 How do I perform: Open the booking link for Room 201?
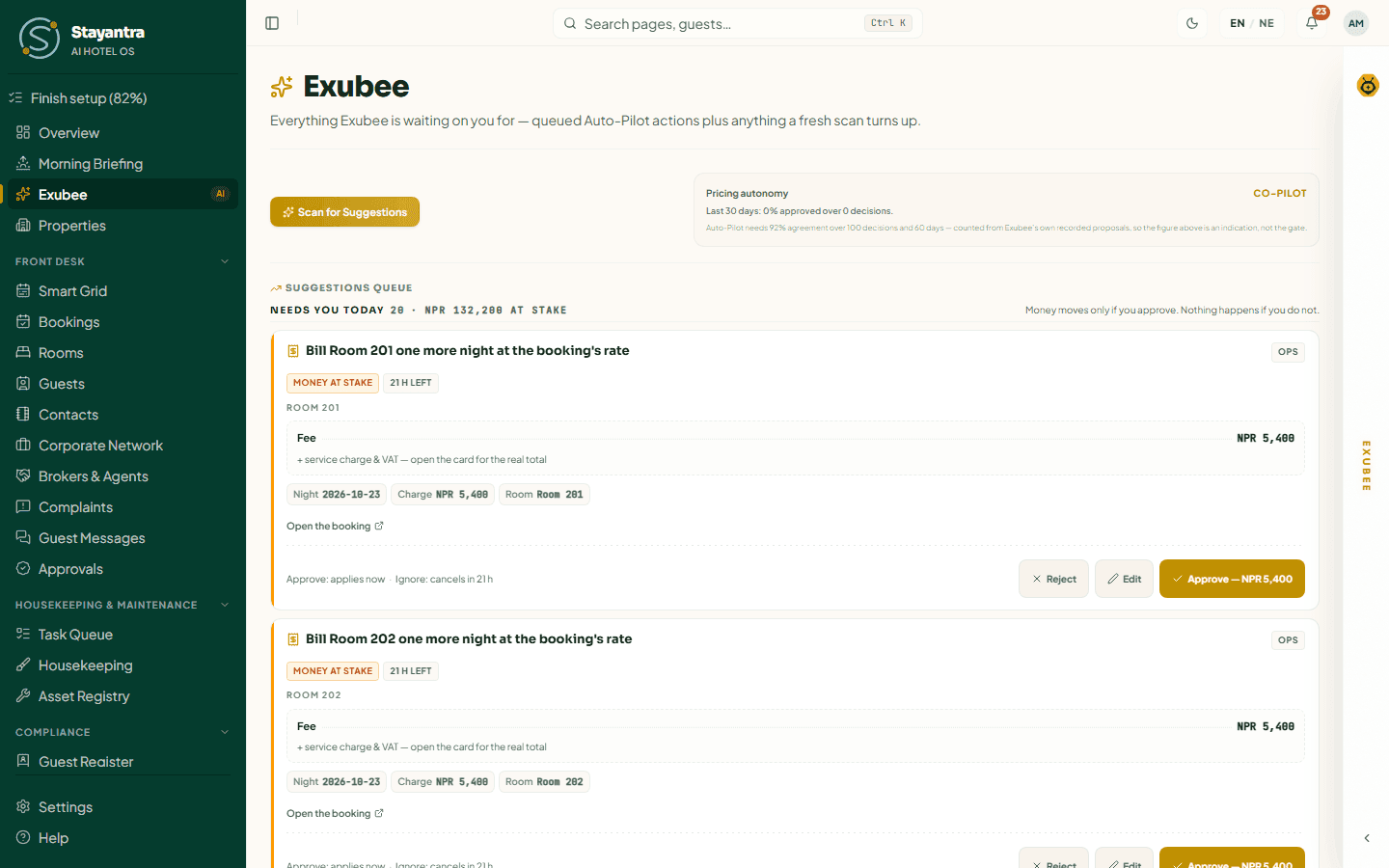(x=335, y=526)
